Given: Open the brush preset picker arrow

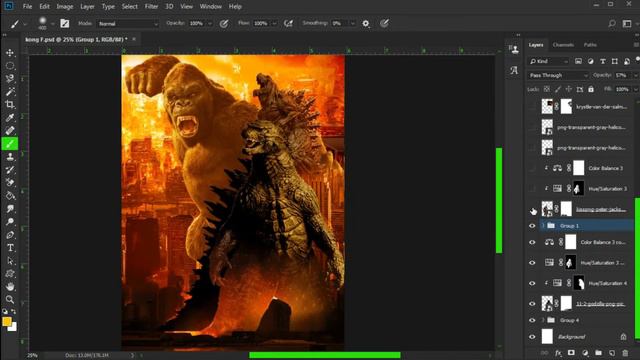Looking at the screenshot, I should tap(52, 24).
